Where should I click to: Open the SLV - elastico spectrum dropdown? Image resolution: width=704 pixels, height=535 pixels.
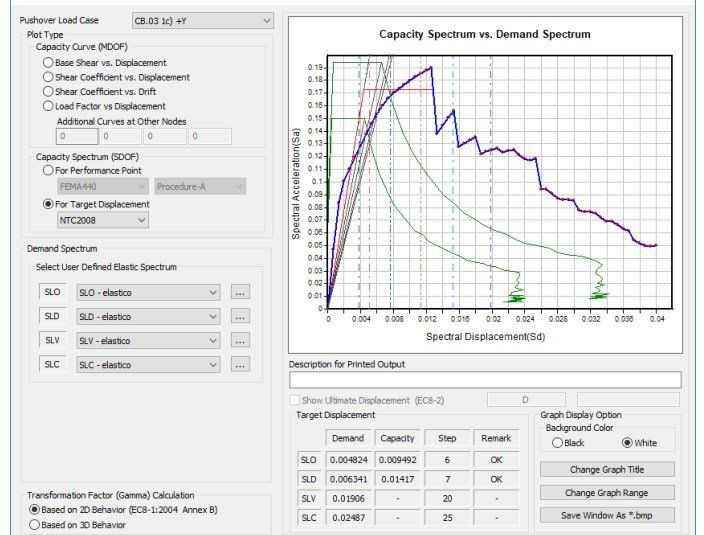pyautogui.click(x=148, y=341)
